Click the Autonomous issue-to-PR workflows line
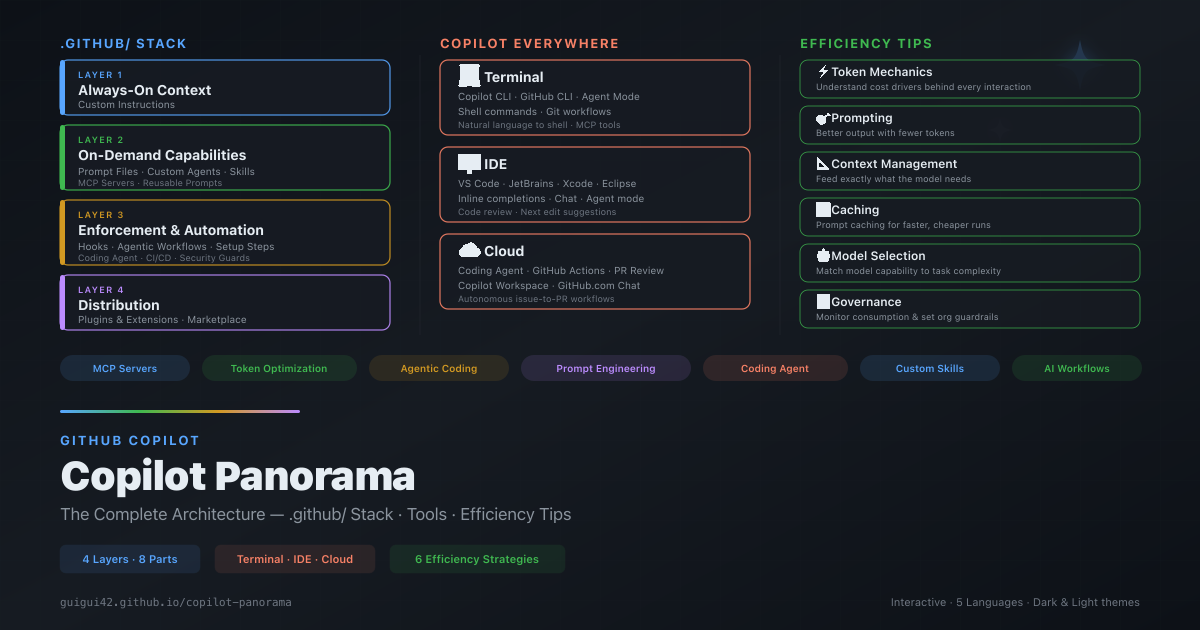This screenshot has height=630, width=1200. (x=536, y=299)
